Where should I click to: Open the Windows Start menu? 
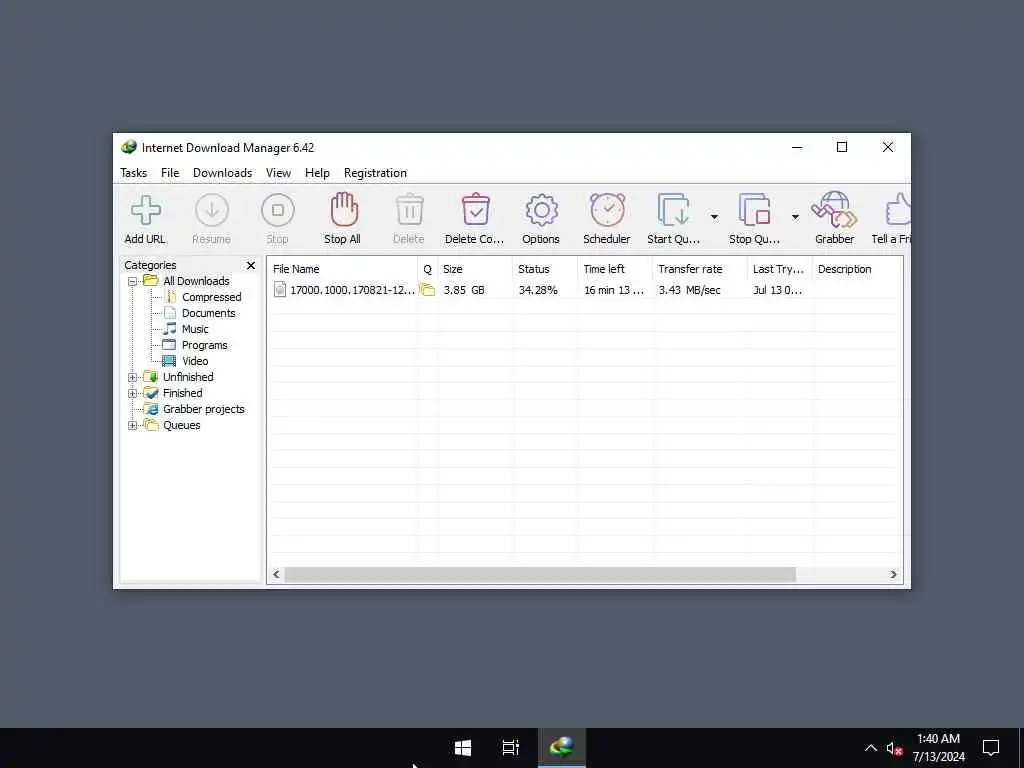pos(463,748)
